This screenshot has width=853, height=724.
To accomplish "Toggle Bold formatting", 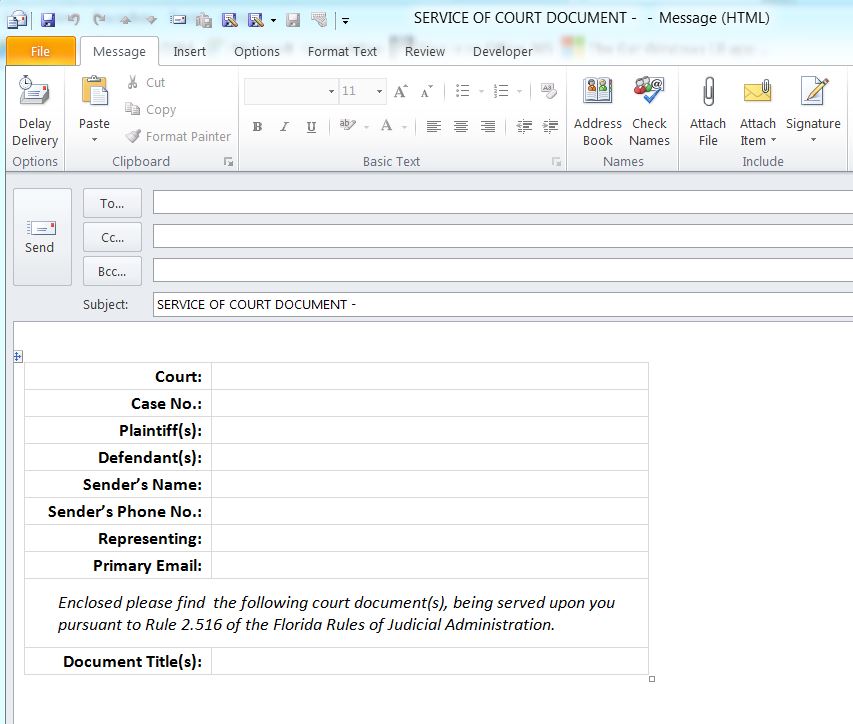I will coord(257,127).
